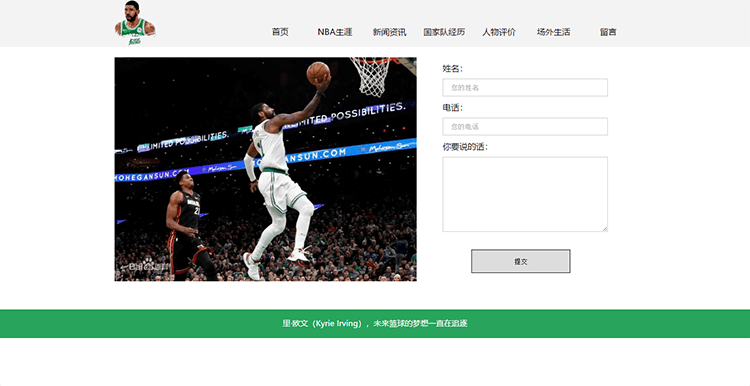Click the Kyrie Irving cartoon logo
The height and width of the screenshot is (386, 750).
135,23
